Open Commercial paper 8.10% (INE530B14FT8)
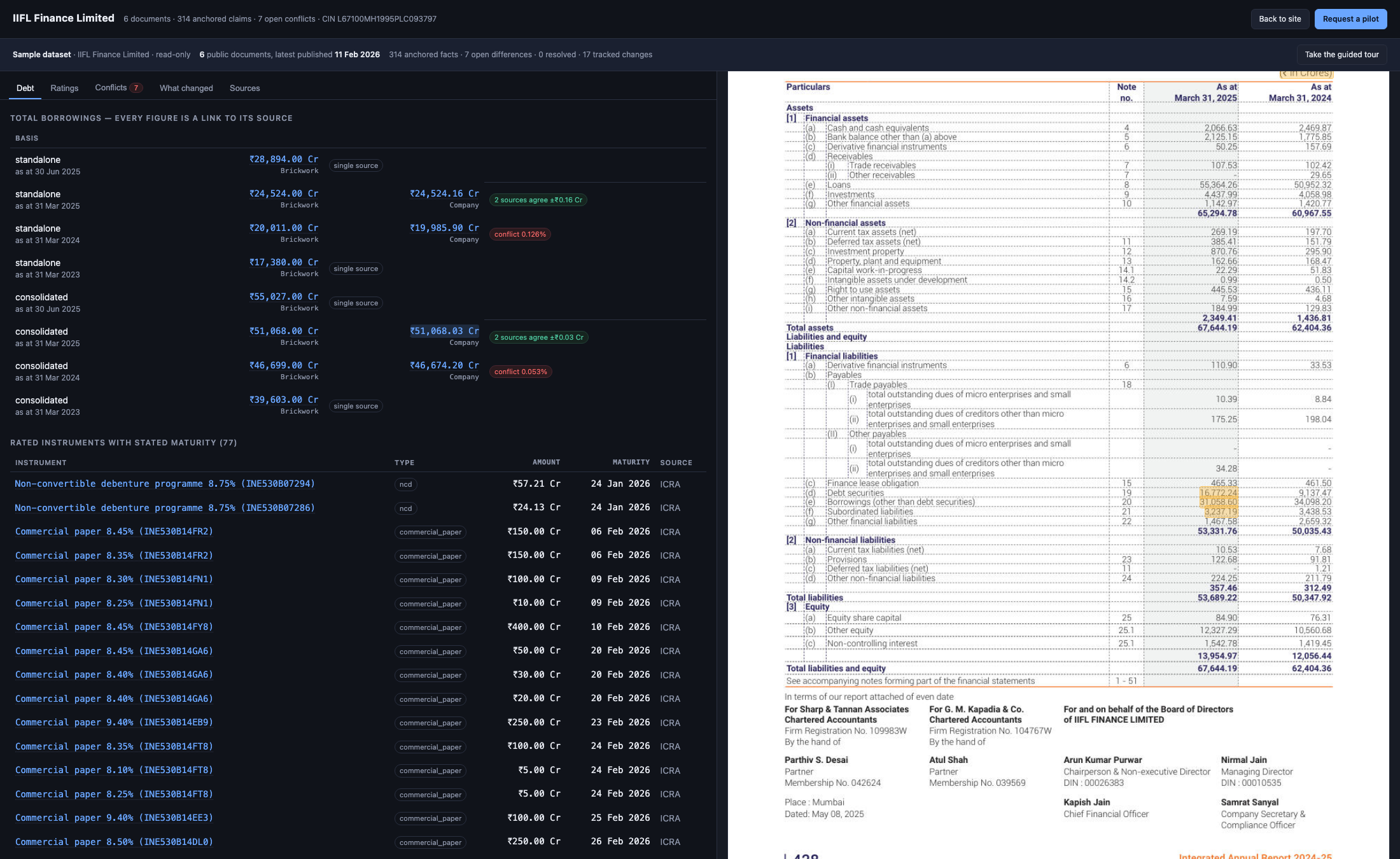1400x859 pixels. pos(114,771)
